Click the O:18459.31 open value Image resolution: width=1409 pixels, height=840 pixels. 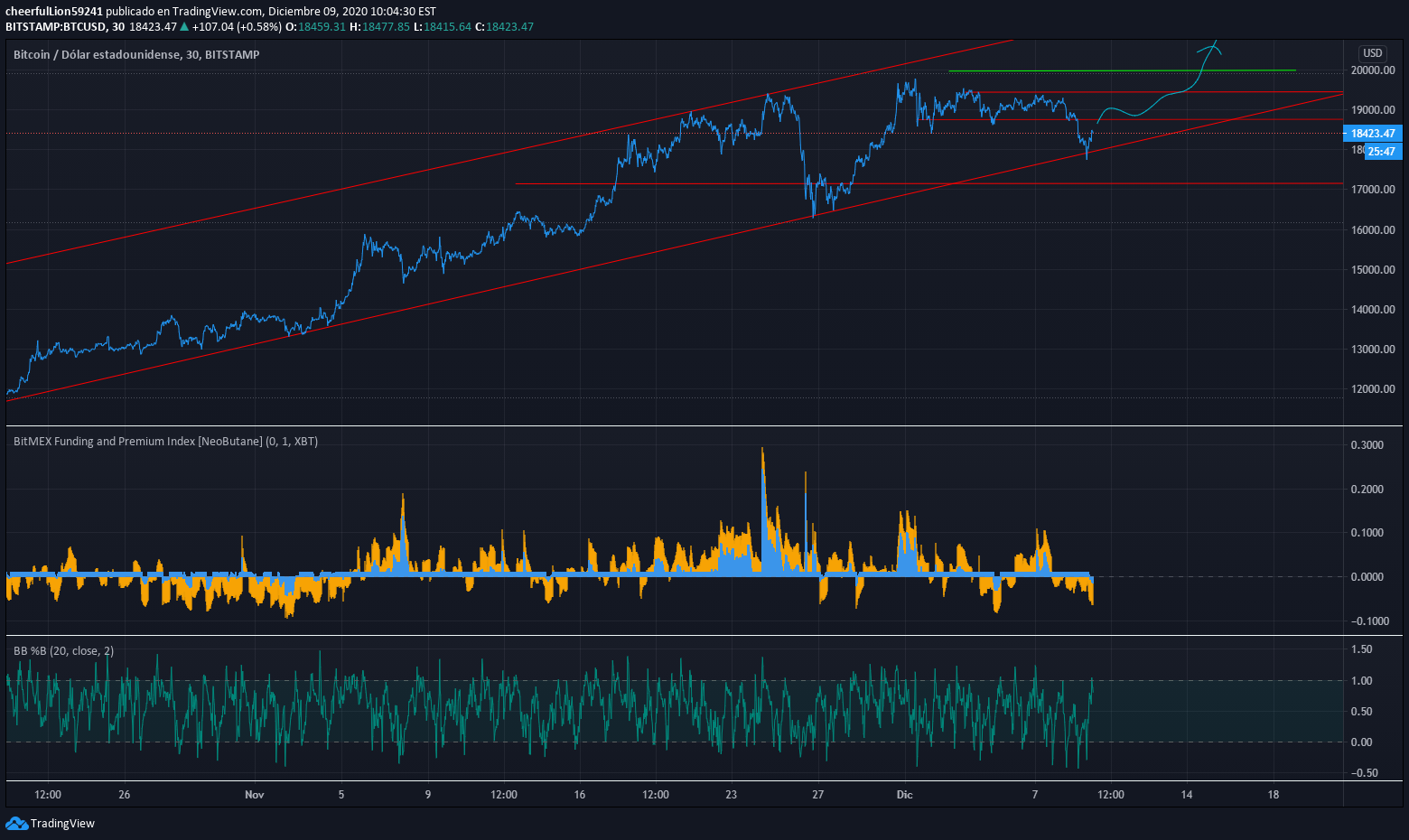316,27
